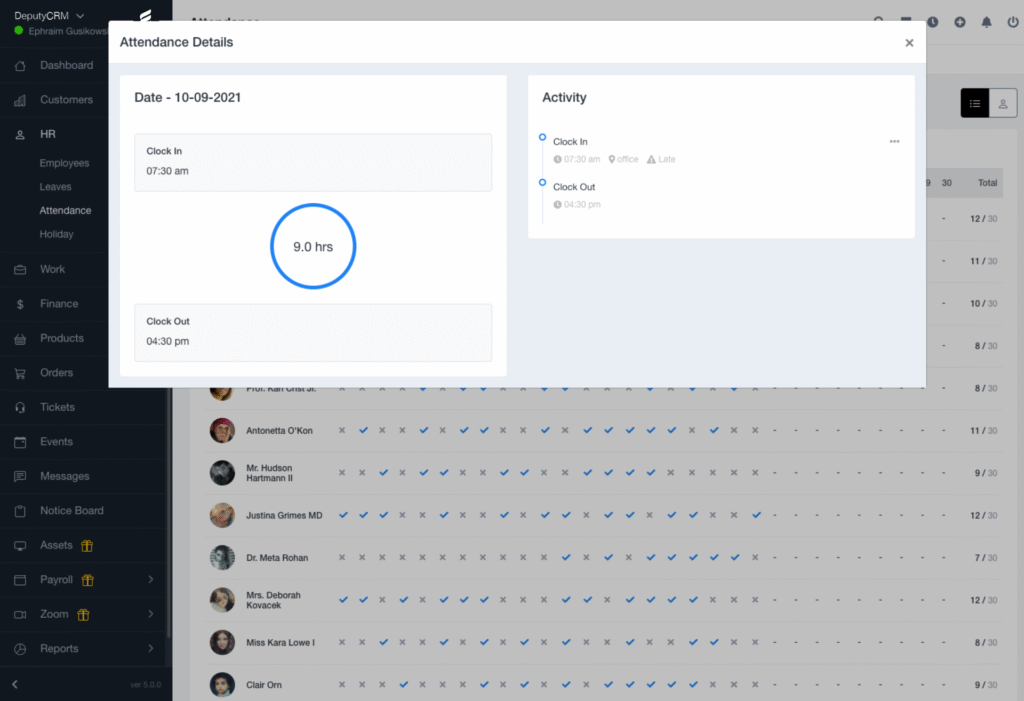Viewport: 1024px width, 701px height.
Task: Expand the Payroll submenu arrow
Action: click(151, 580)
